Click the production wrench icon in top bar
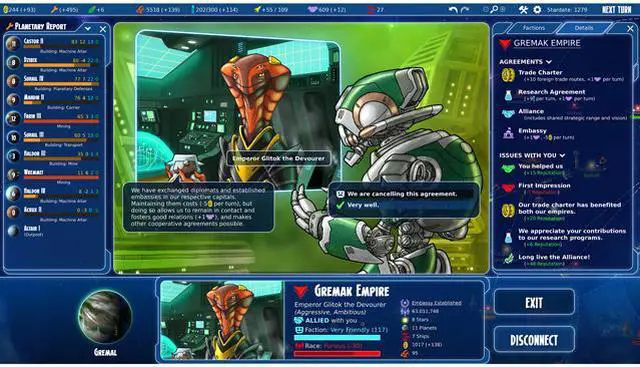This screenshot has width=640, height=367. [54, 9]
